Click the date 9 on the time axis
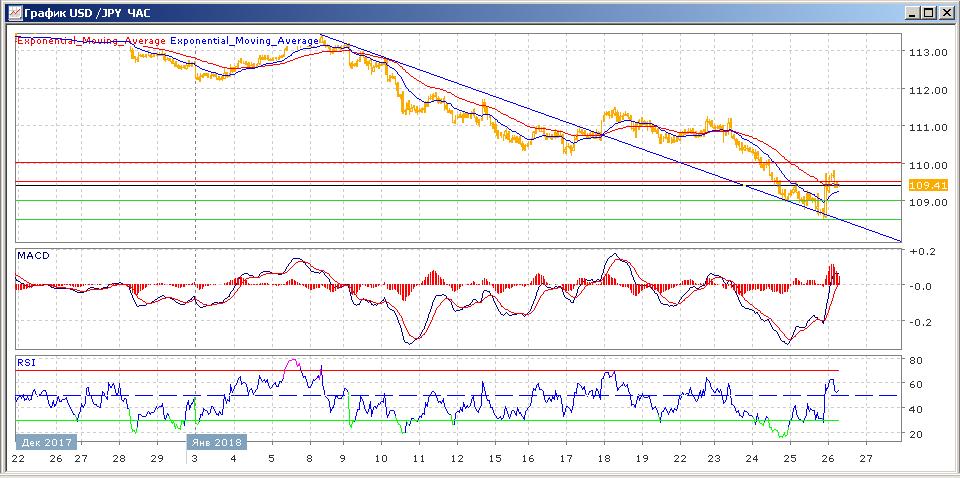 tap(342, 458)
